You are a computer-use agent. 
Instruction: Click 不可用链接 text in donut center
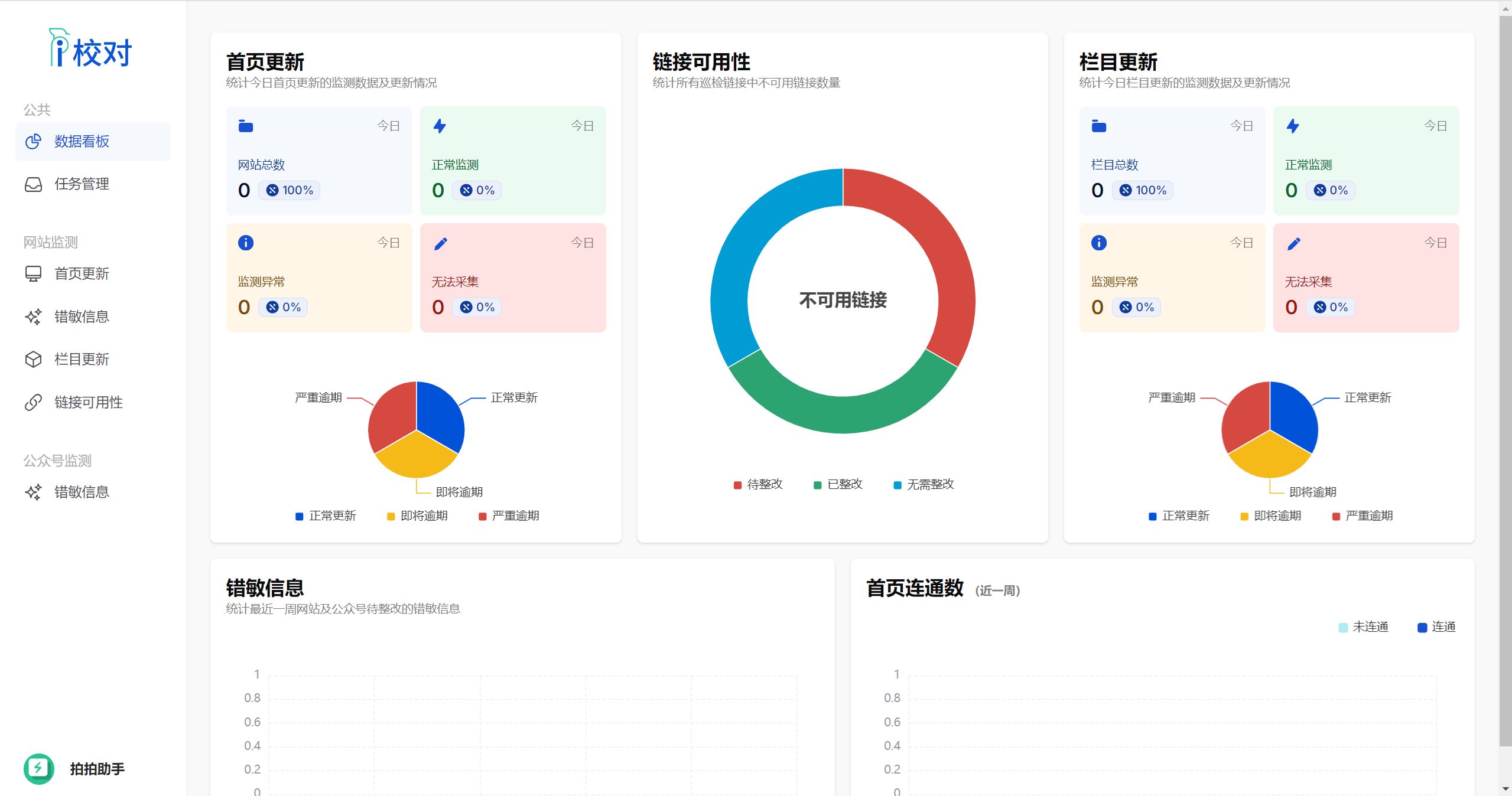coord(843,300)
